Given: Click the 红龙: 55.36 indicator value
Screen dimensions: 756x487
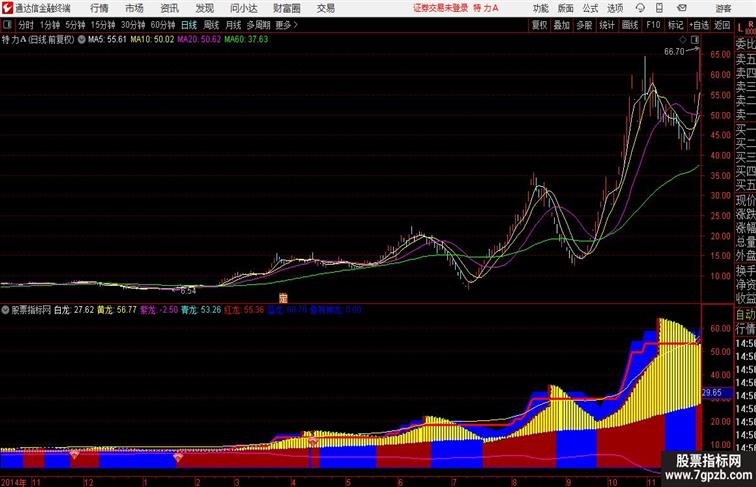Looking at the screenshot, I should (x=244, y=310).
